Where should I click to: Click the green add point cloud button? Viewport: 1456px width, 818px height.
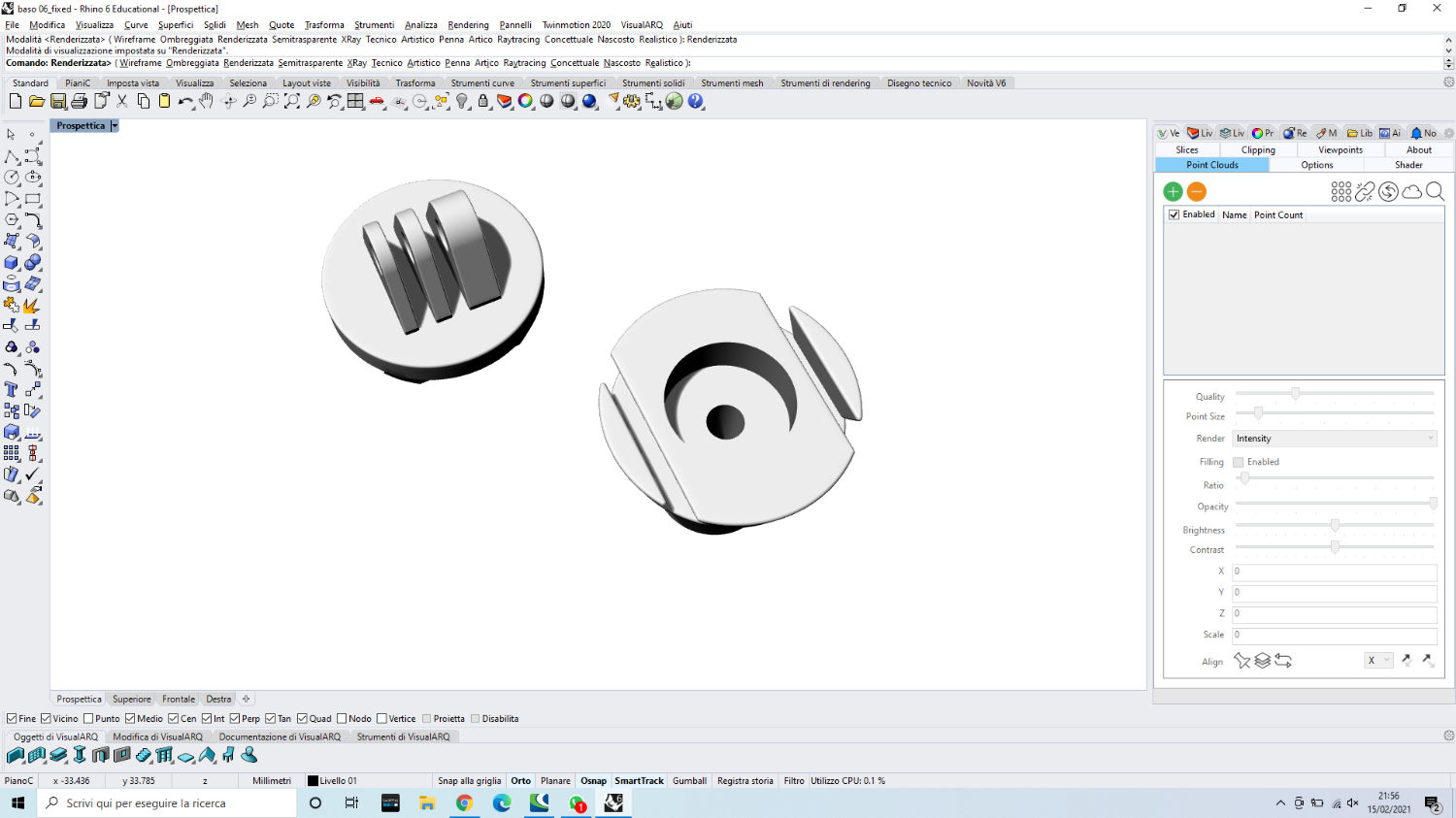1173,192
